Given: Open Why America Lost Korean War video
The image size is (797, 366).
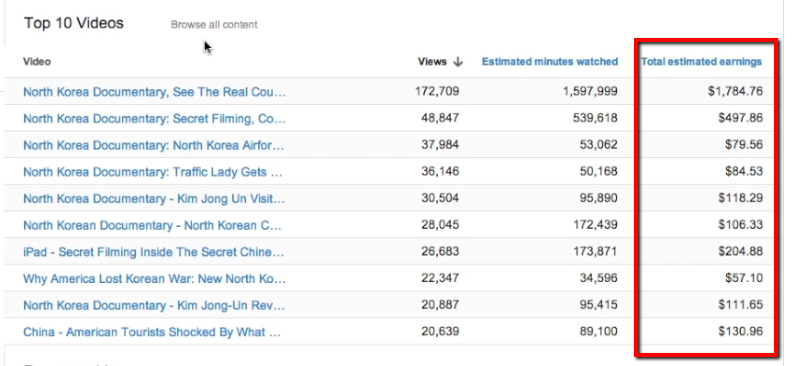Looking at the screenshot, I should pos(155,279).
